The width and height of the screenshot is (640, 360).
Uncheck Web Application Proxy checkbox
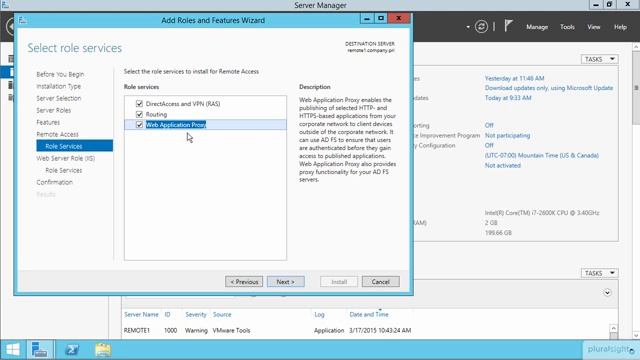point(139,124)
